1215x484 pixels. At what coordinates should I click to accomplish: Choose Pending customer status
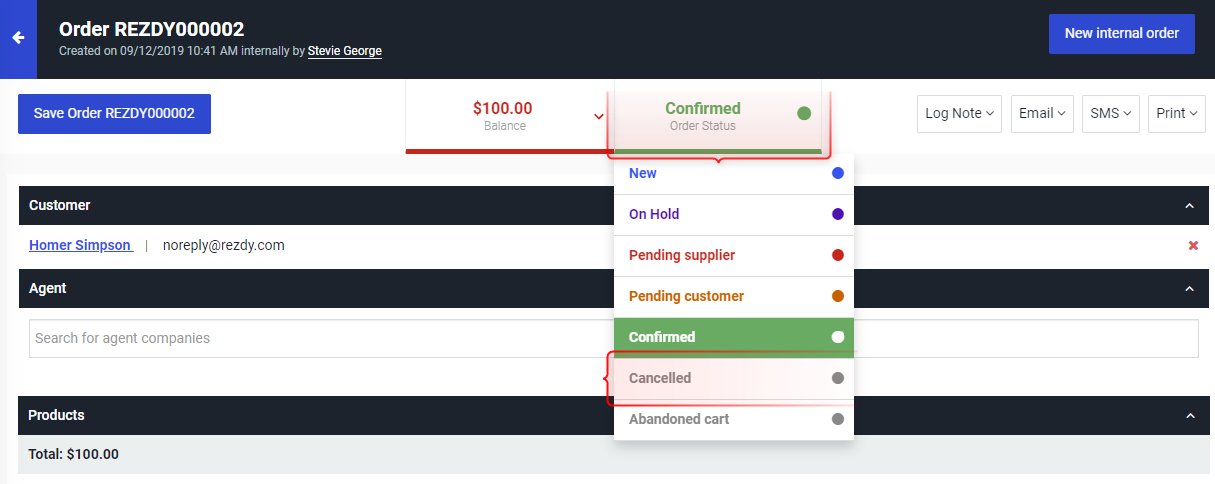pyautogui.click(x=734, y=296)
